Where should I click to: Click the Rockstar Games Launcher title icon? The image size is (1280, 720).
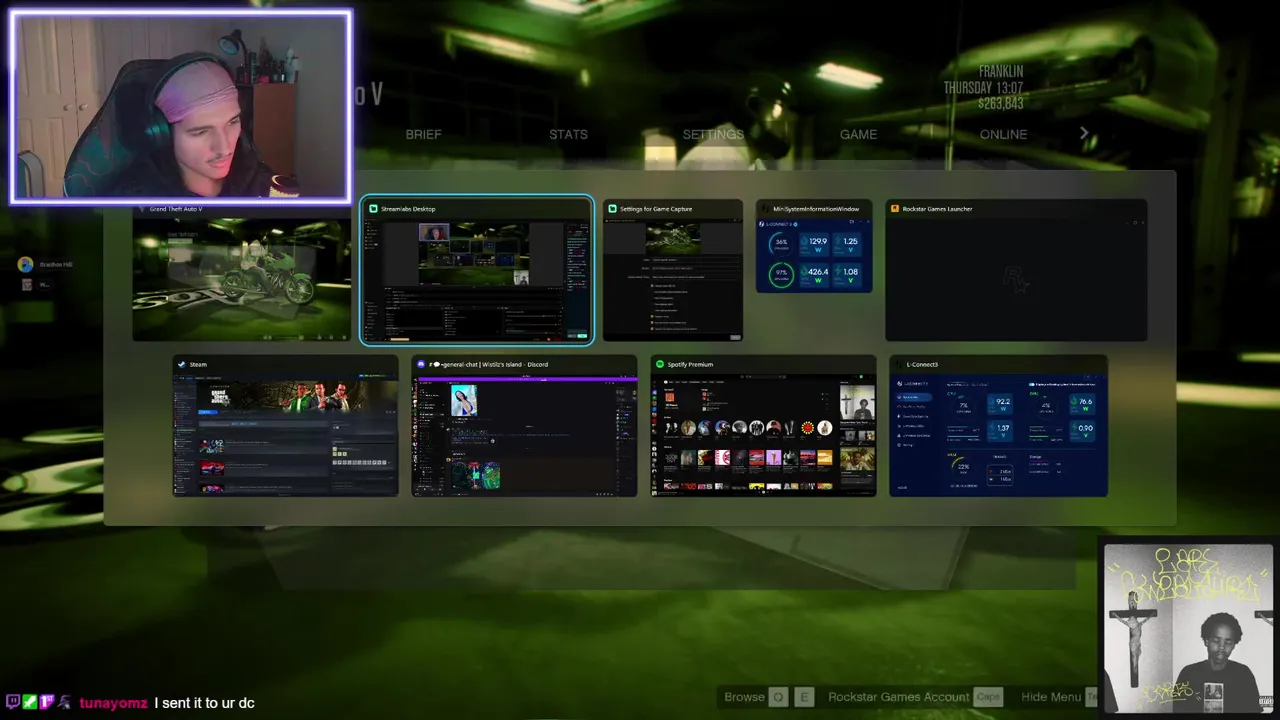point(895,209)
